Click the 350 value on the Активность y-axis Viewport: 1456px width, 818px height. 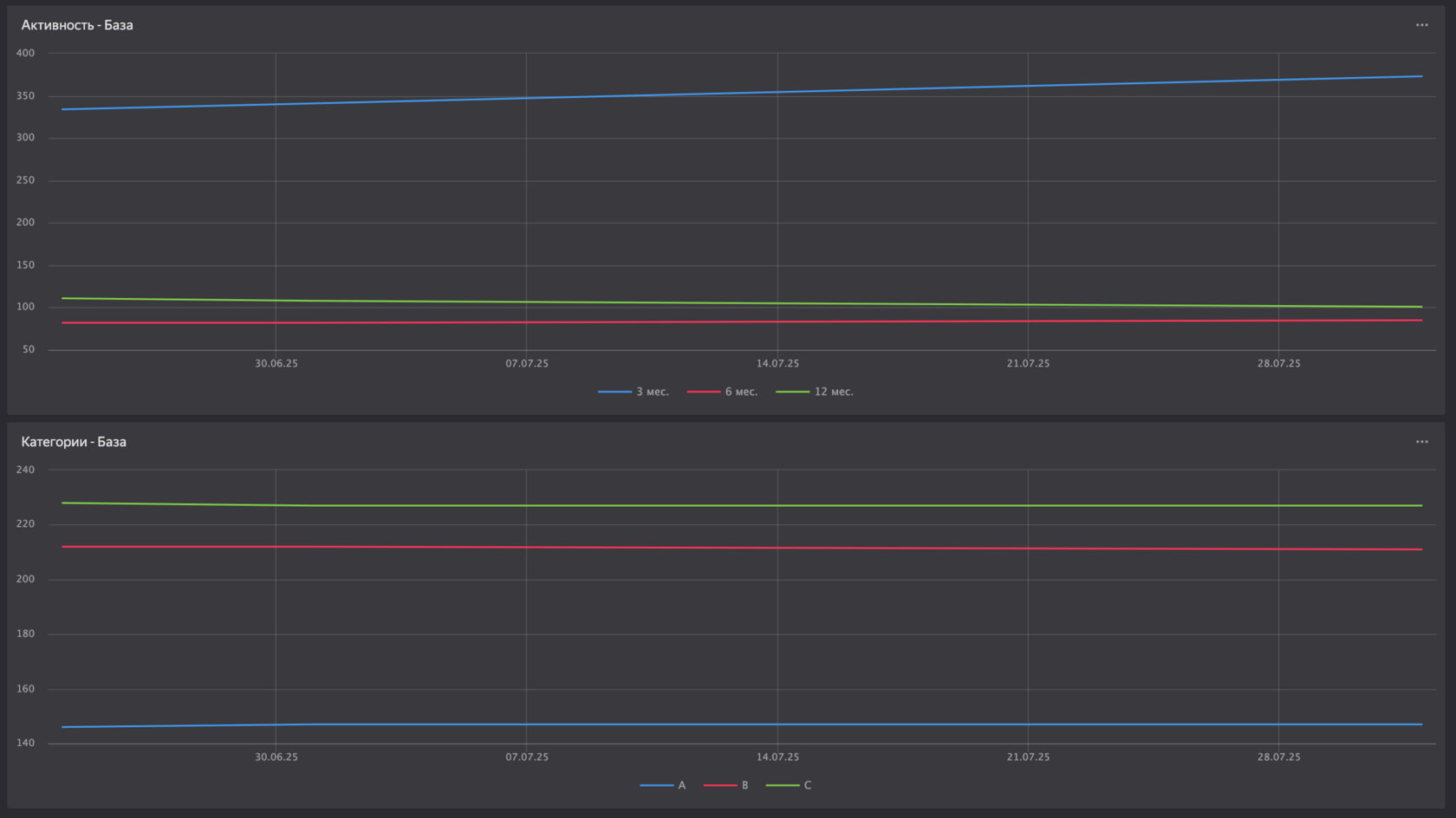(x=26, y=95)
